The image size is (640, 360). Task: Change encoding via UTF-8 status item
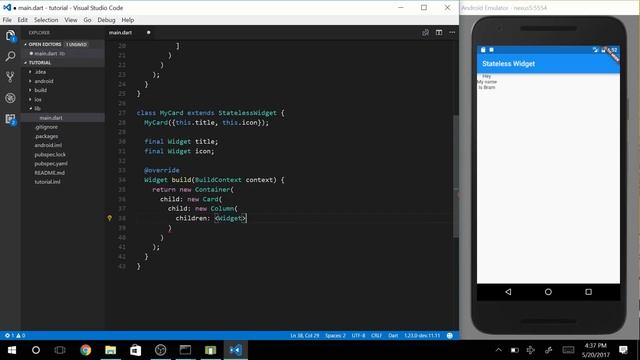coord(359,336)
